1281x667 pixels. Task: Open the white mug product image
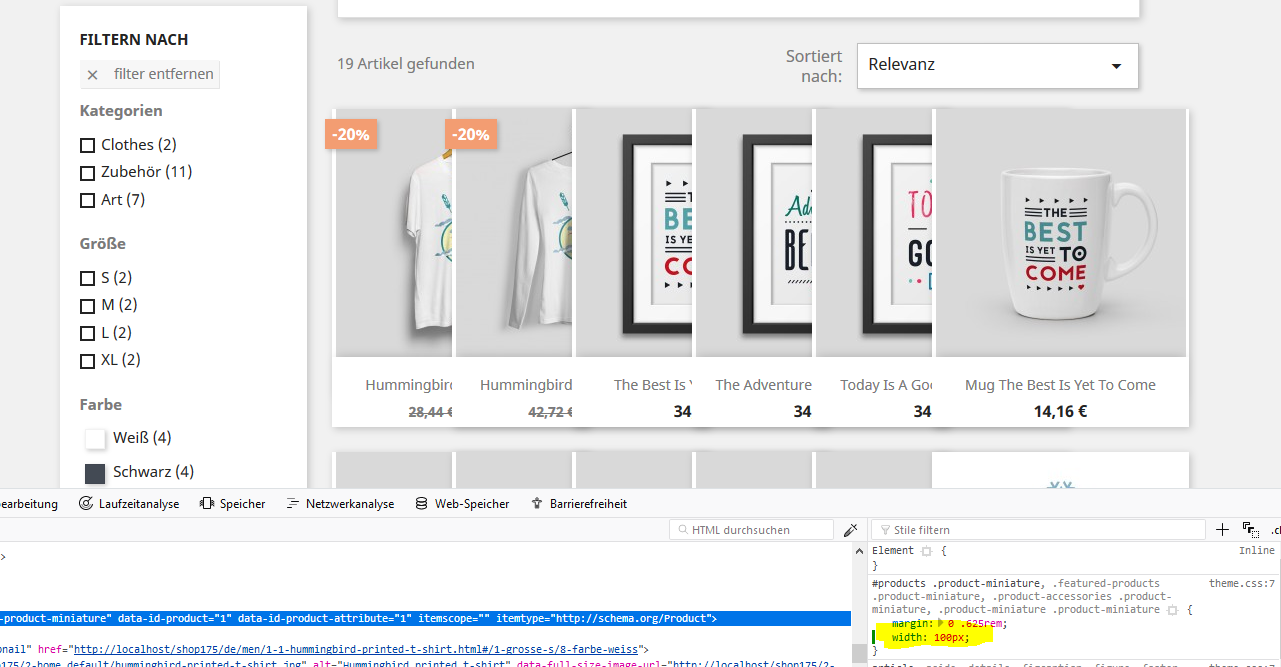tap(1061, 233)
